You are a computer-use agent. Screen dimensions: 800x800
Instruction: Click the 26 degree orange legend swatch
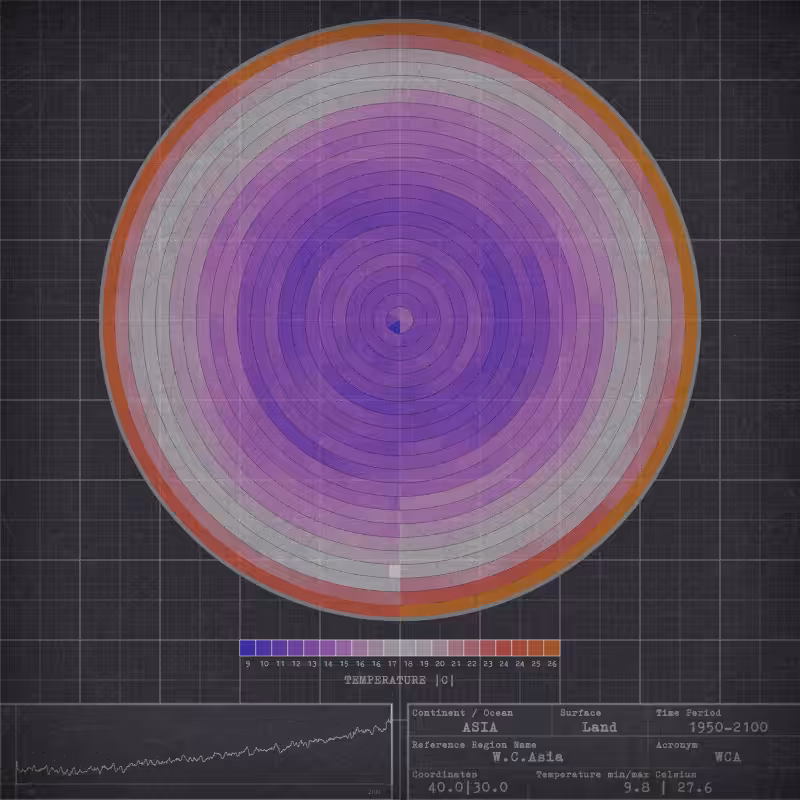(552, 648)
